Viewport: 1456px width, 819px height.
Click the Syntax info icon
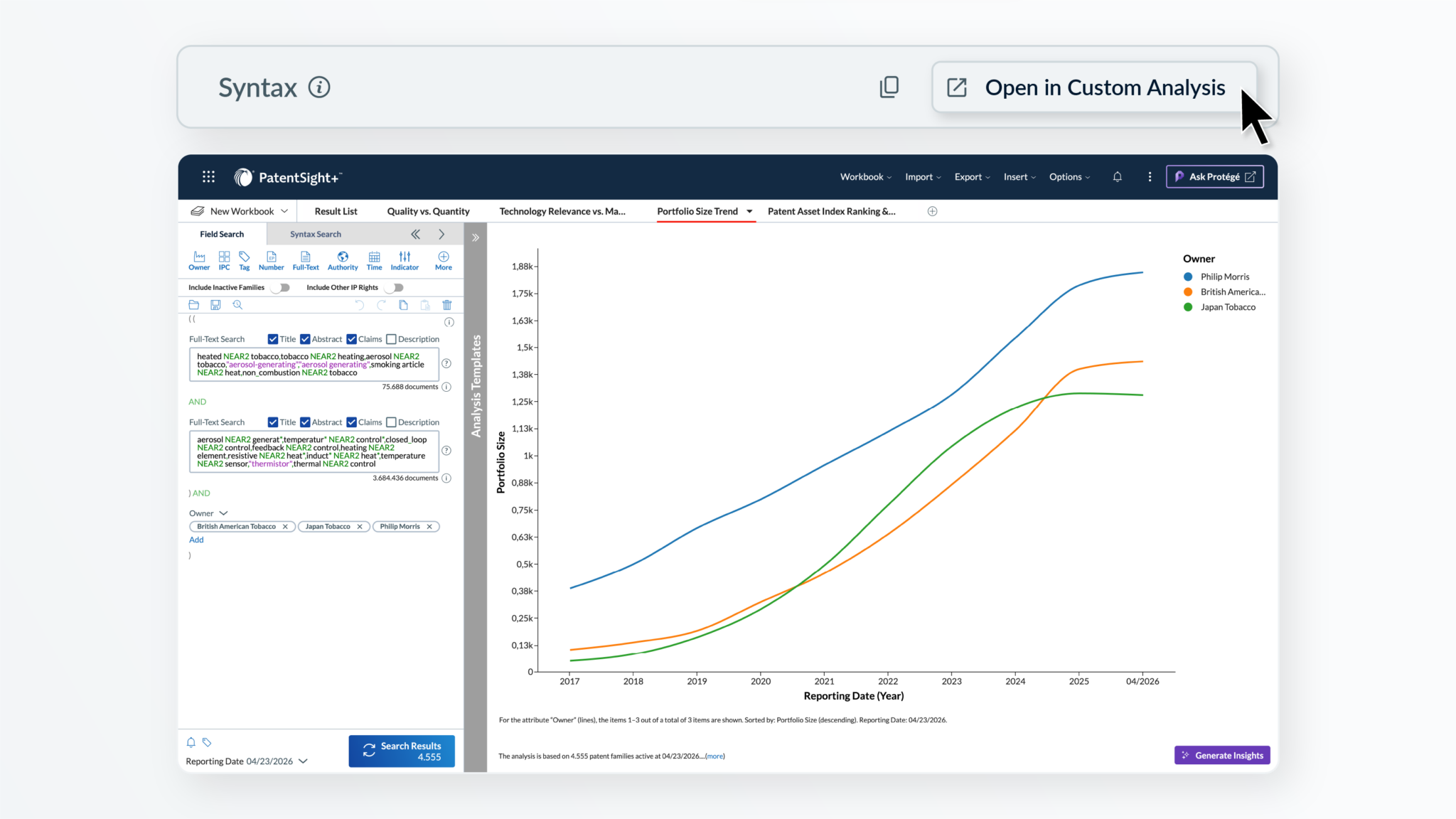[x=319, y=87]
